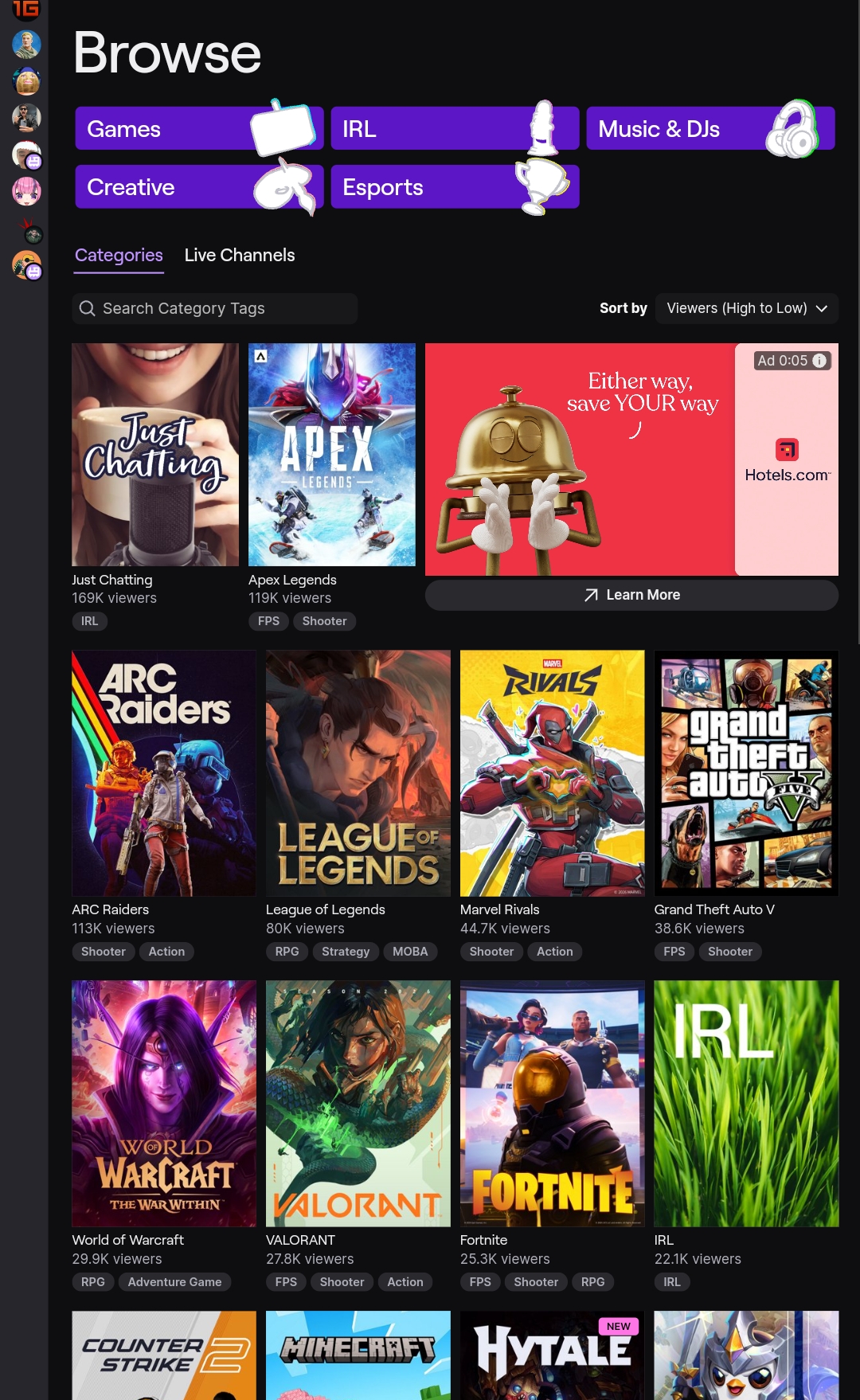Screen dimensions: 860x1400
Task: Open the Esports browse section
Action: [x=455, y=187]
